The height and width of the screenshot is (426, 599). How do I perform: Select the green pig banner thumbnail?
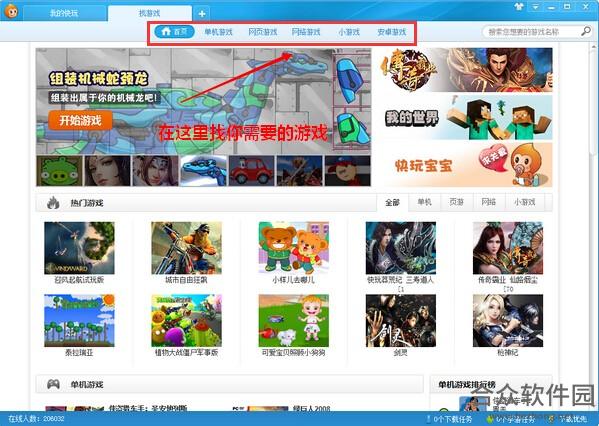click(x=59, y=171)
